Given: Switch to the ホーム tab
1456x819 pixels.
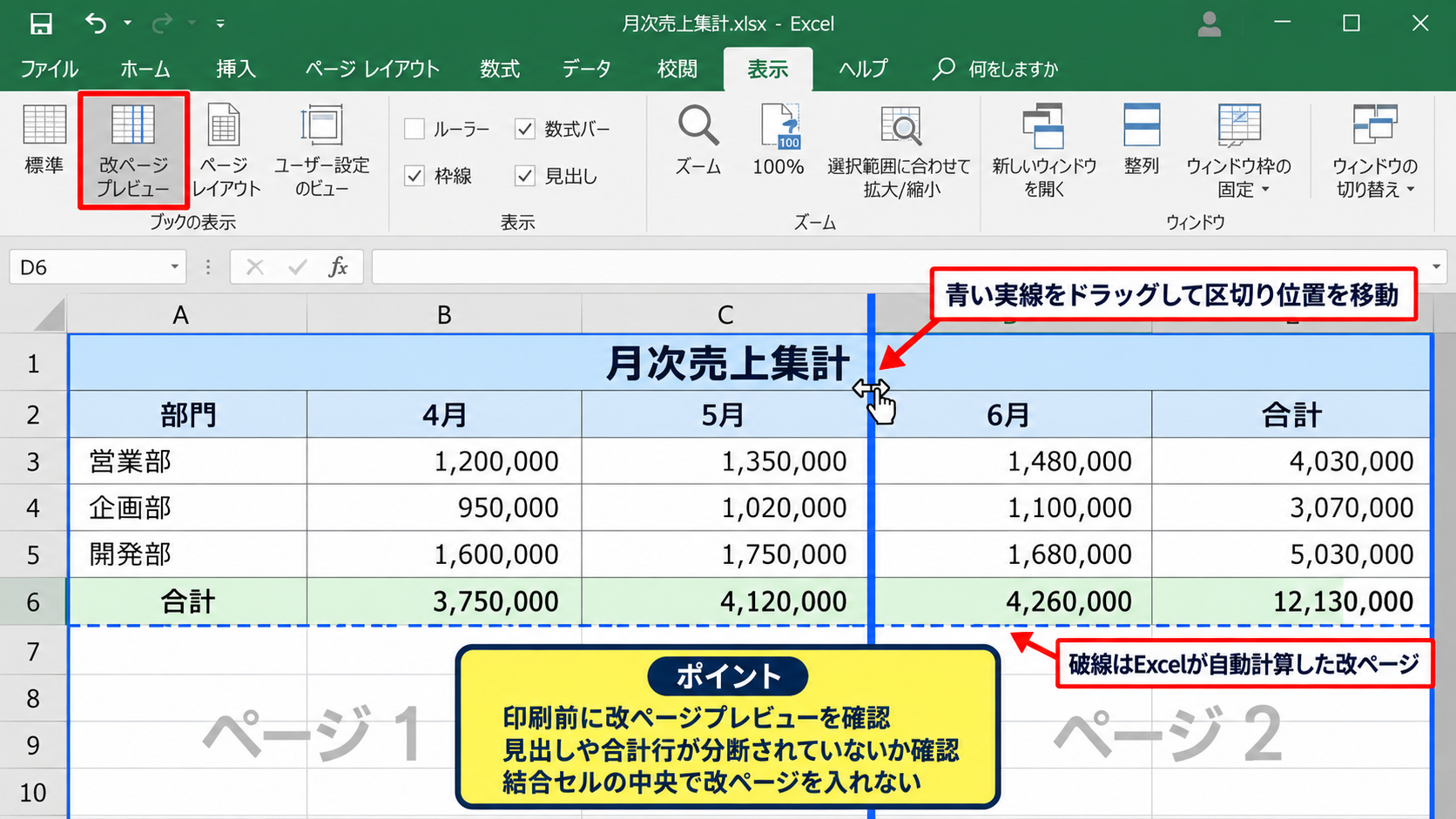Looking at the screenshot, I should (x=145, y=69).
